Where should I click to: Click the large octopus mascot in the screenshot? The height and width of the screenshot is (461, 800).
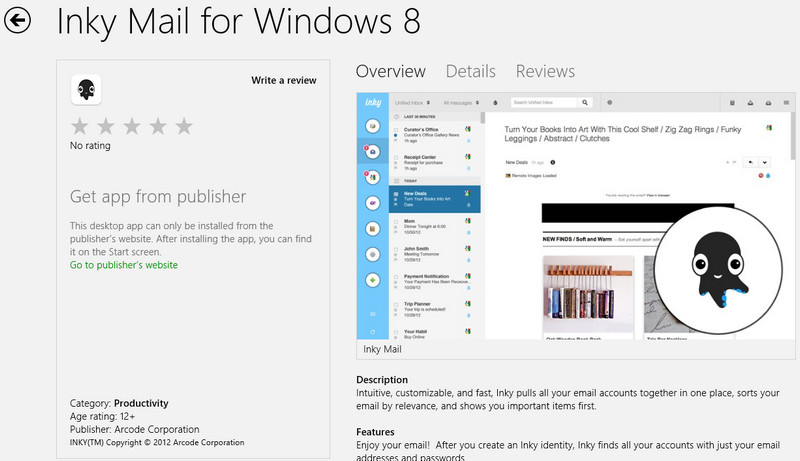(x=716, y=267)
